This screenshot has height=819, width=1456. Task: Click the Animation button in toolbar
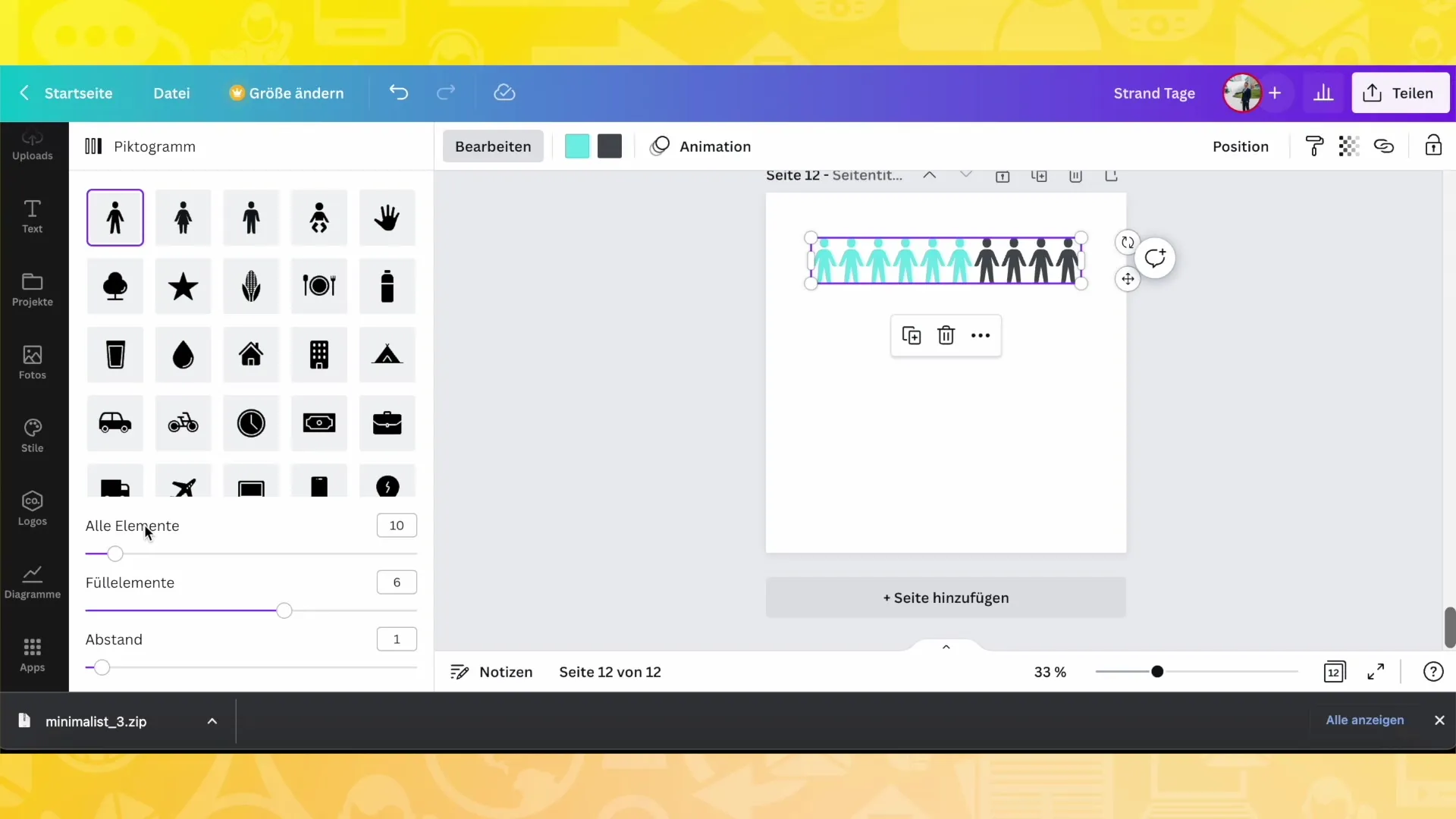pyautogui.click(x=702, y=146)
